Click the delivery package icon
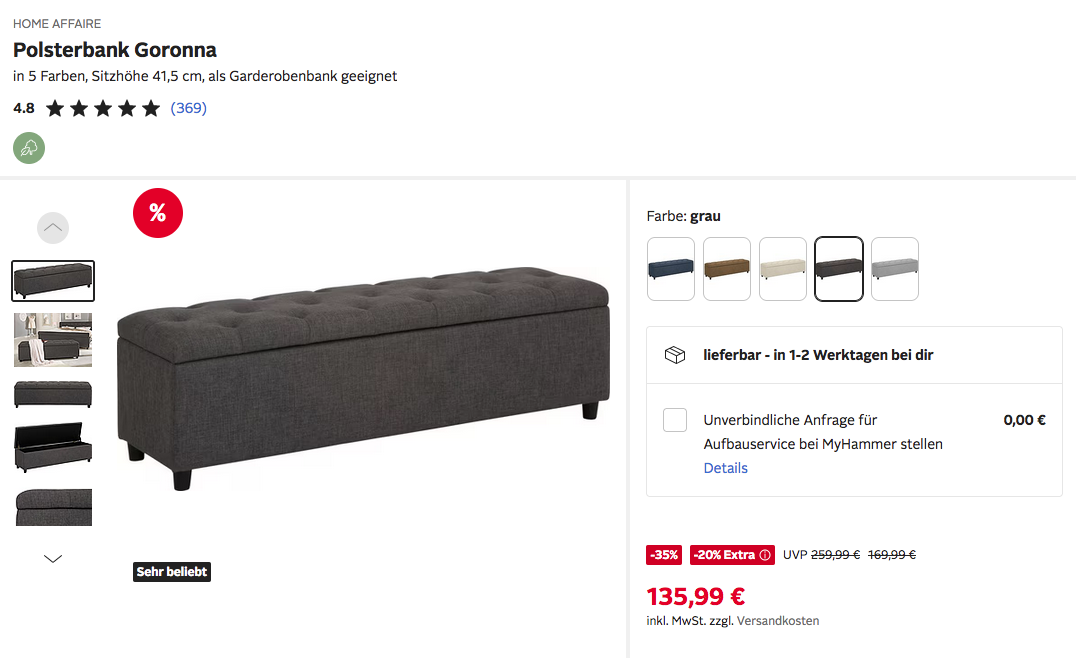Screen dimensions: 1076x658 point(675,355)
